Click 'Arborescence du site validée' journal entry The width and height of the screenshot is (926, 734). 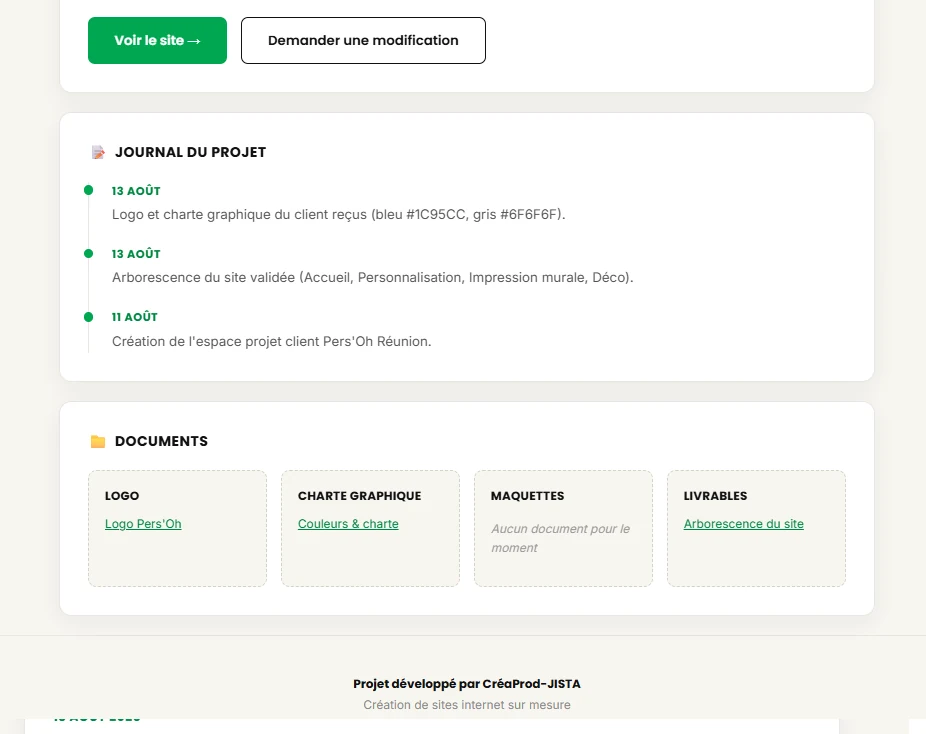373,278
